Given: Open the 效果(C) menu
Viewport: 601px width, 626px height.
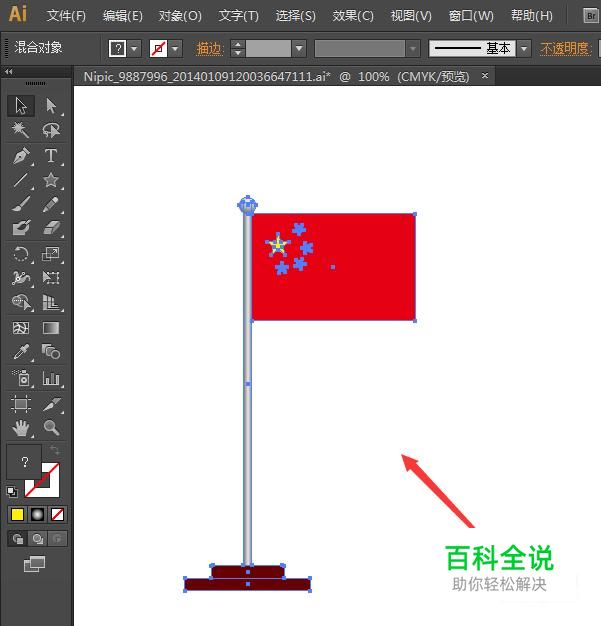Looking at the screenshot, I should (353, 16).
